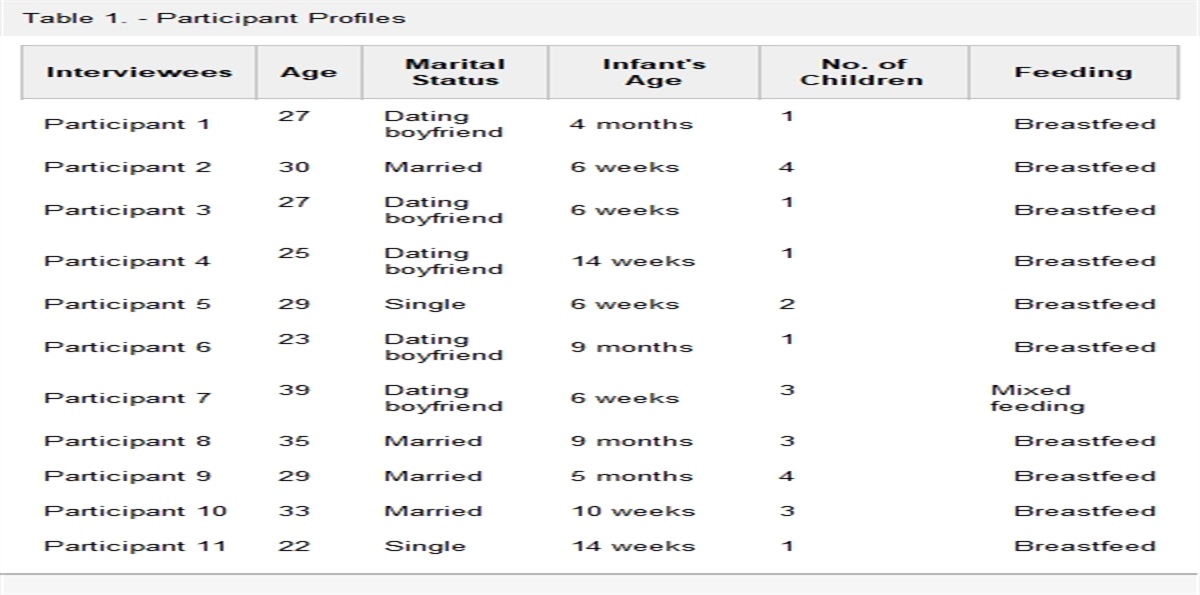
Task: Click the Interviewees column header
Action: pyautogui.click(x=139, y=72)
